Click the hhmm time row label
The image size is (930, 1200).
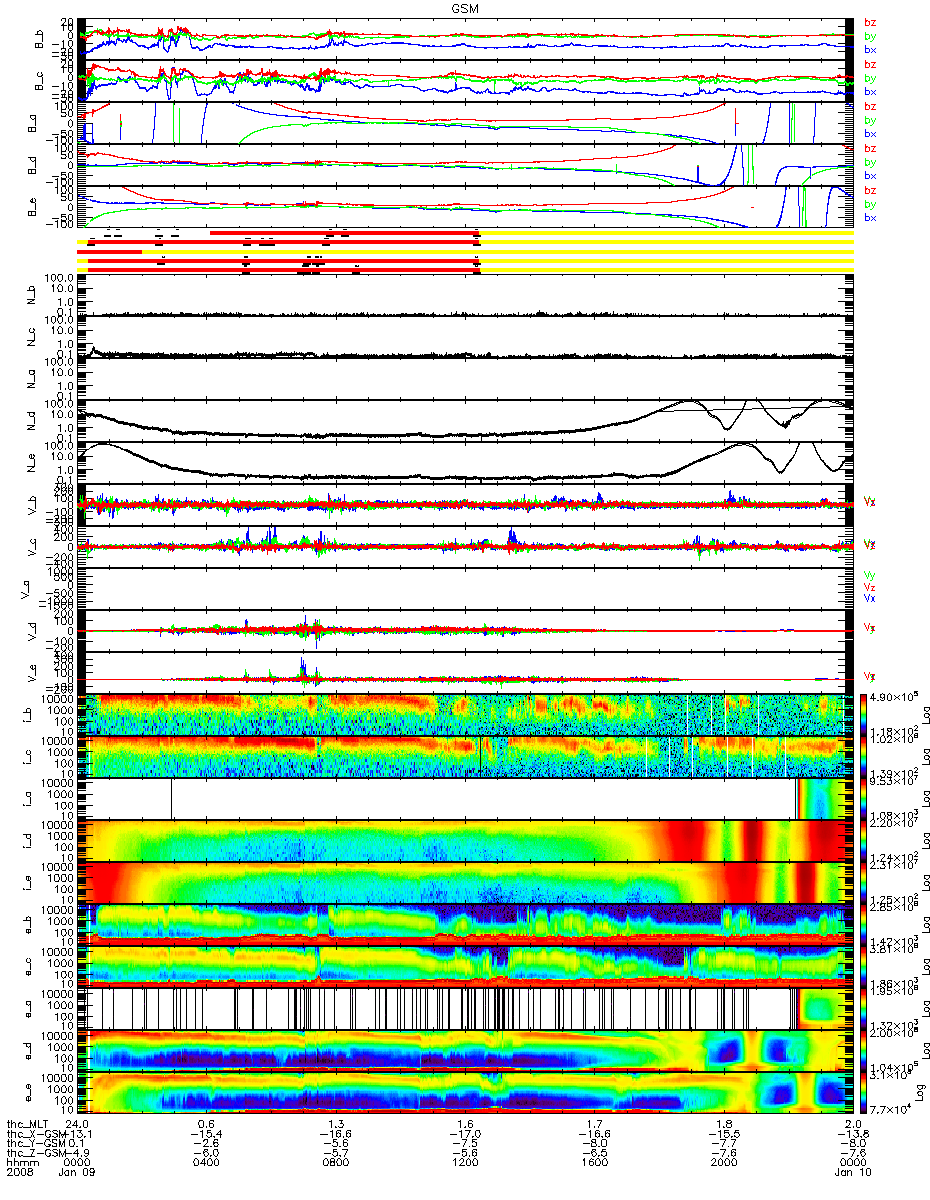pos(21,1163)
